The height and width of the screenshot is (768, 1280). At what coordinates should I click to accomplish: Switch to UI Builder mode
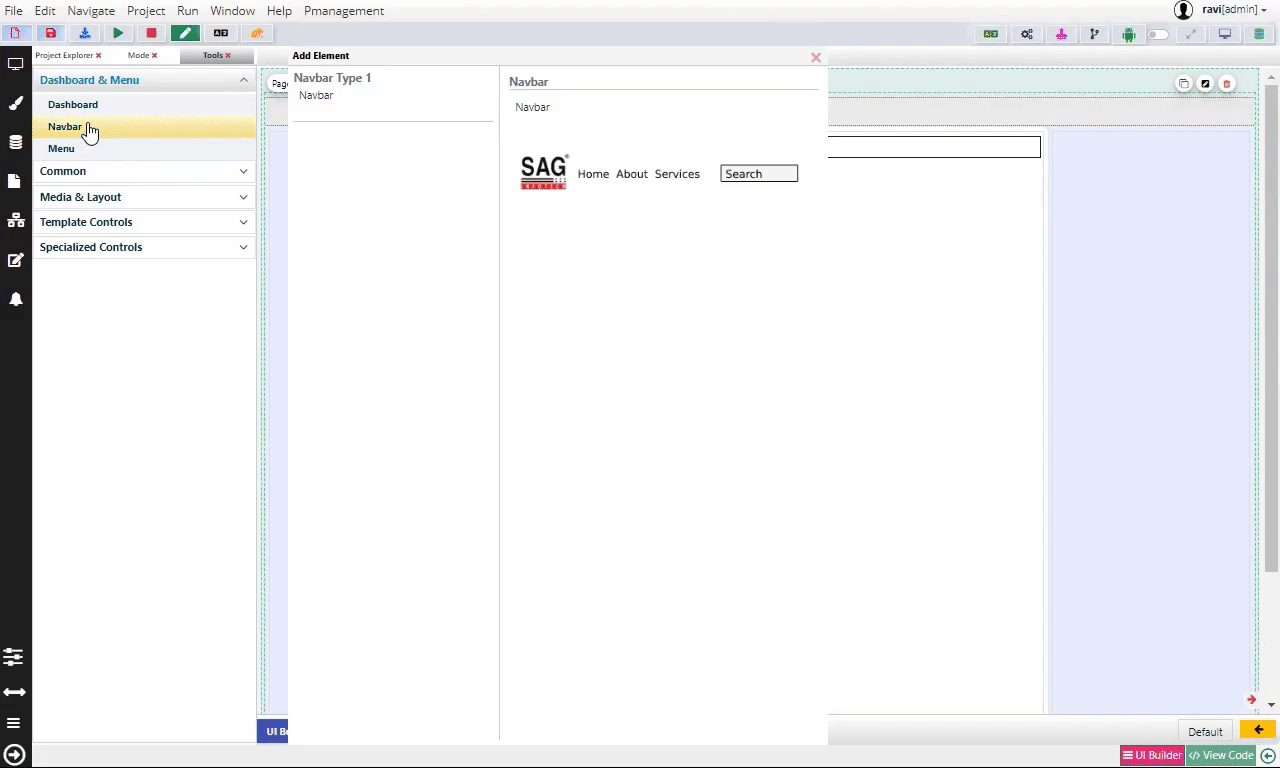(1152, 756)
